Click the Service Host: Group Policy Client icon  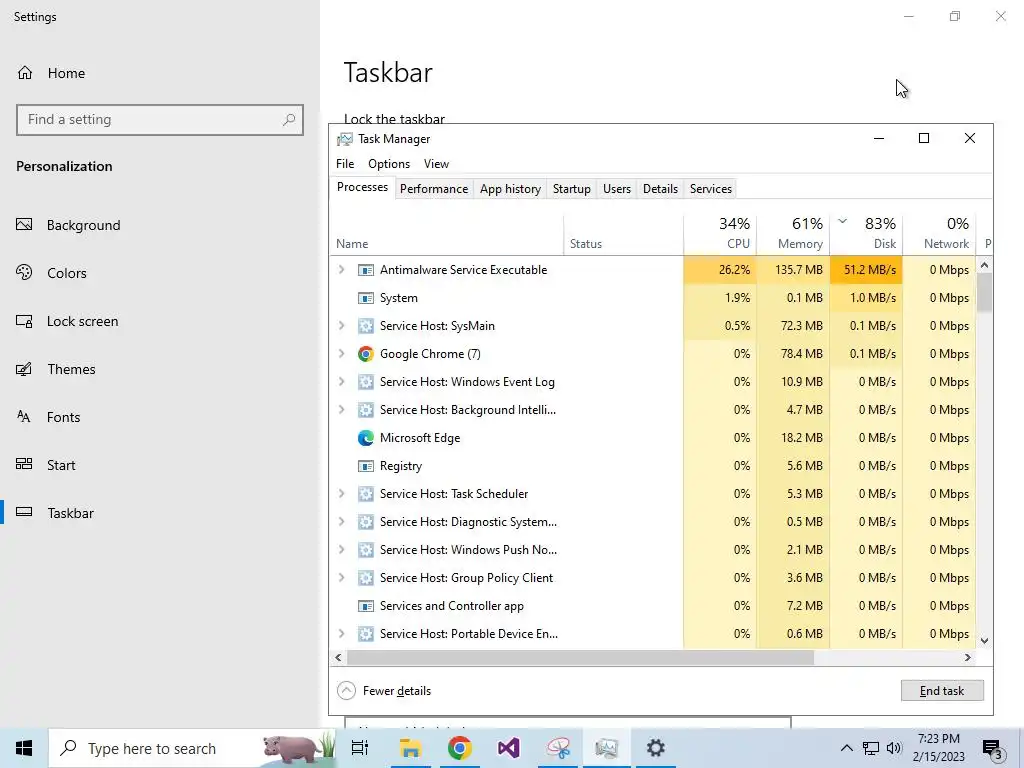(x=366, y=578)
